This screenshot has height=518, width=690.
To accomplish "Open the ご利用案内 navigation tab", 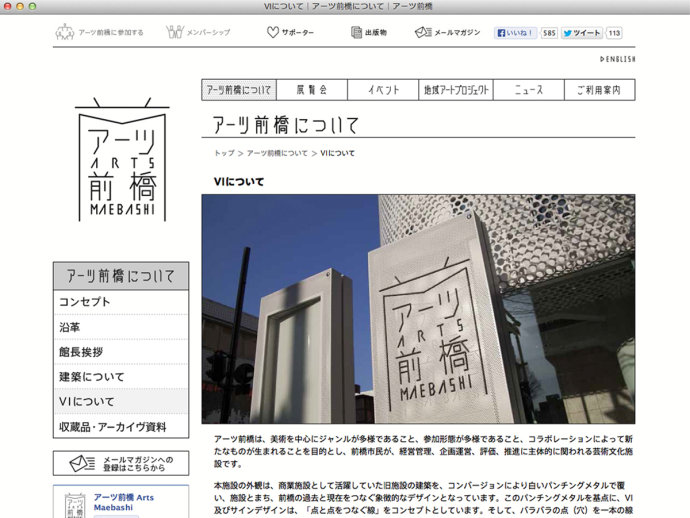I will [x=600, y=90].
